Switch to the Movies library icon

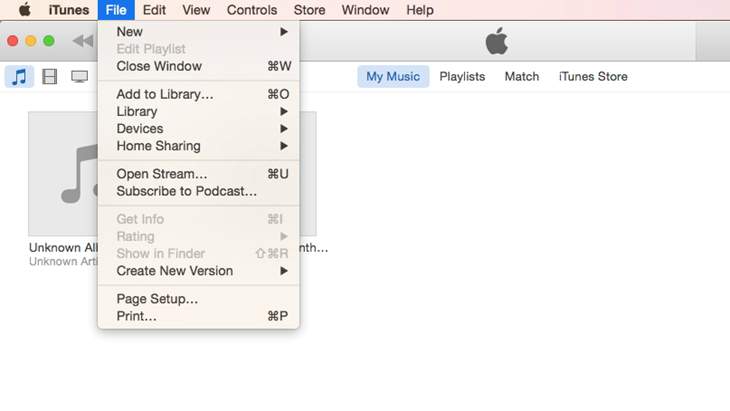tap(49, 77)
